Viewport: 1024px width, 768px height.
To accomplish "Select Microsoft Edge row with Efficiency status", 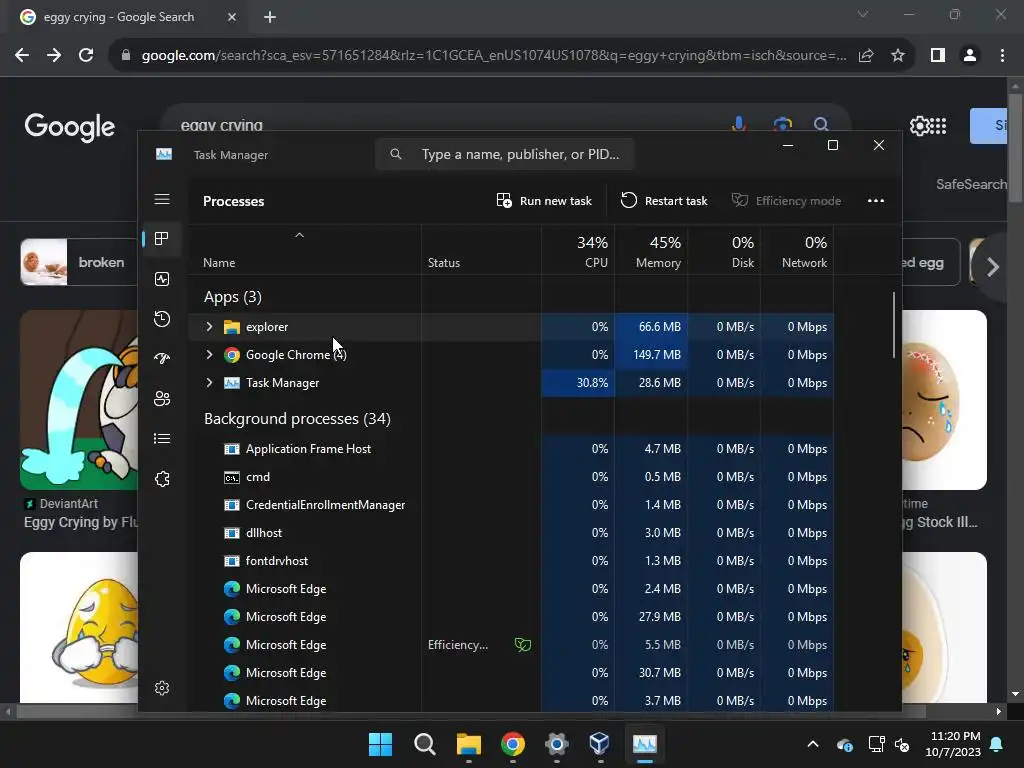I will tap(511, 645).
